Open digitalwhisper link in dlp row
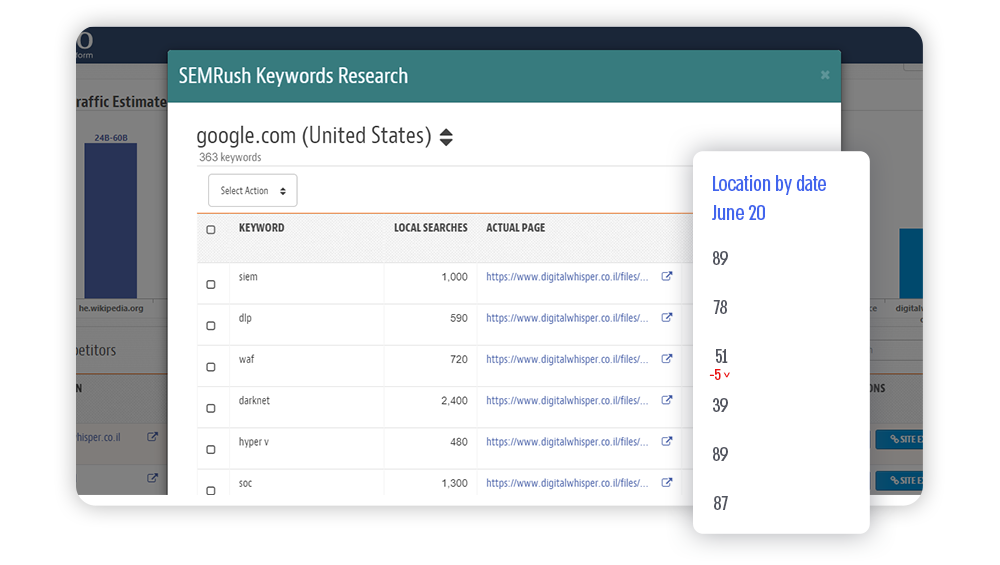 567,318
